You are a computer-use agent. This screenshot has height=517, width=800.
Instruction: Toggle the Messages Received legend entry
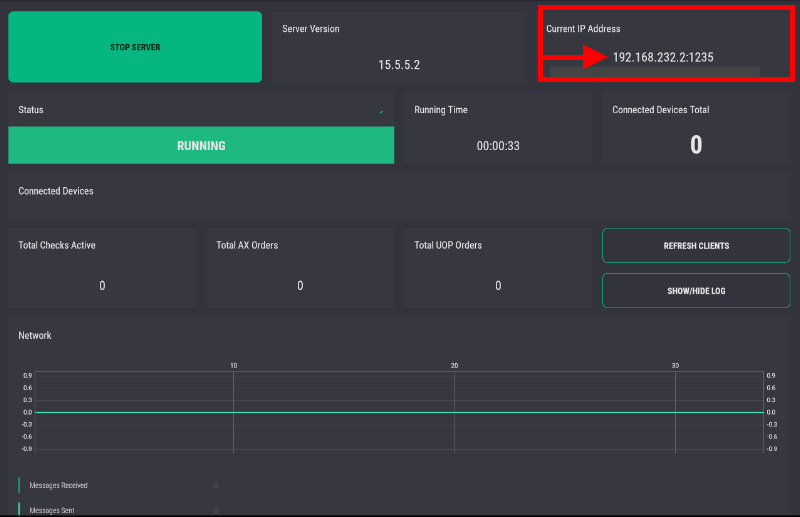[58, 485]
